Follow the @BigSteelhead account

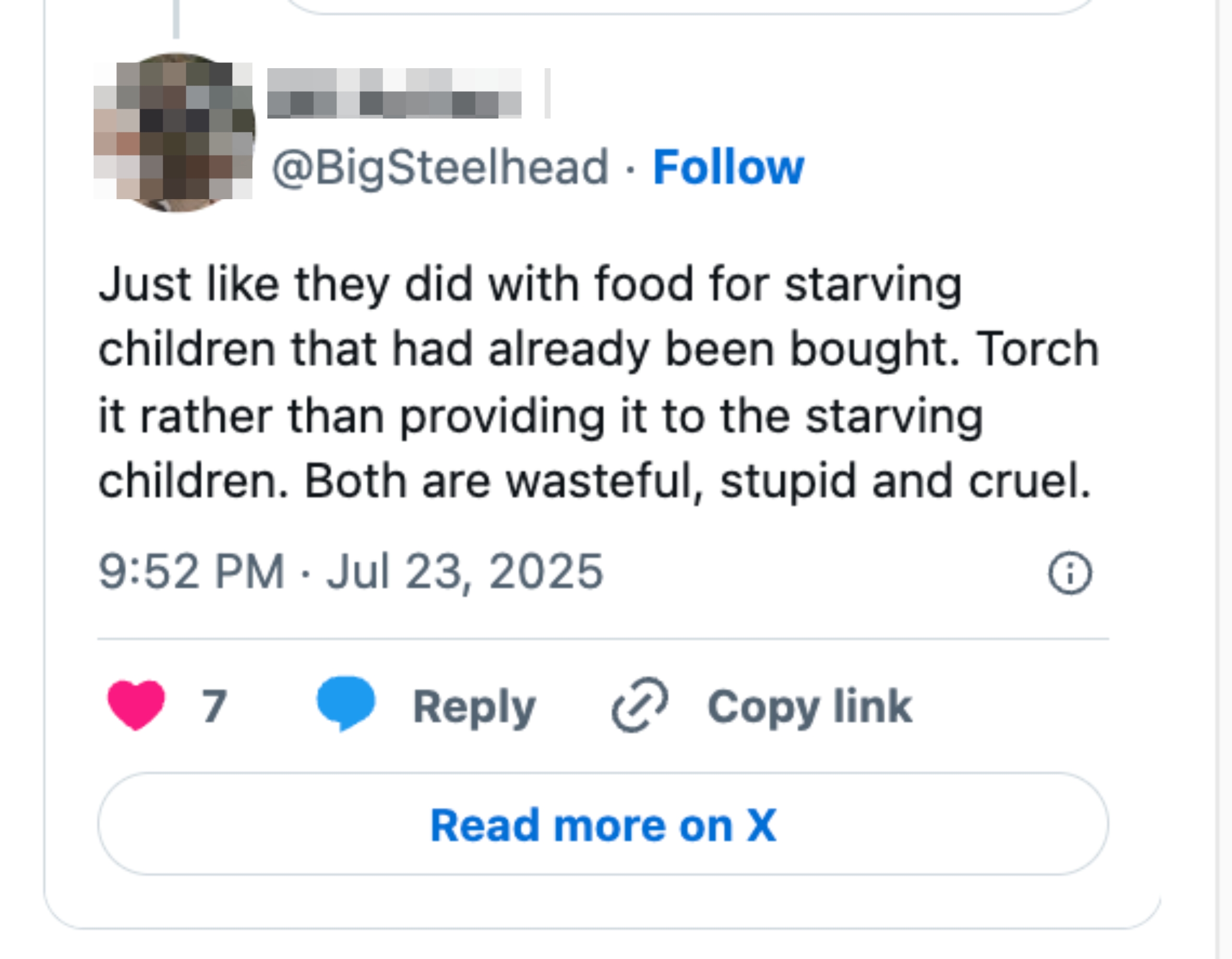728,167
